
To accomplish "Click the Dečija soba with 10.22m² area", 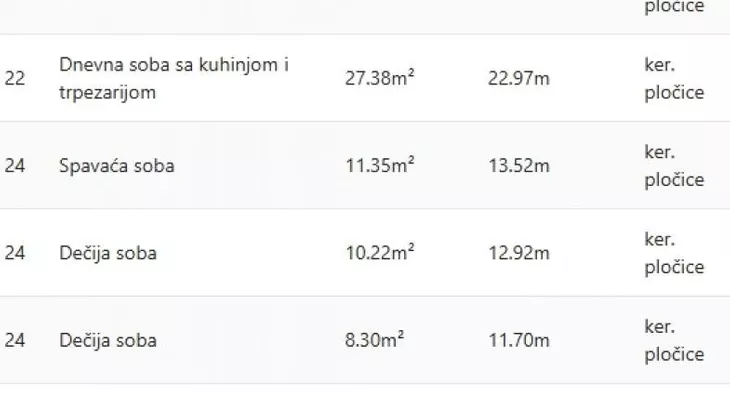I will tap(108, 253).
